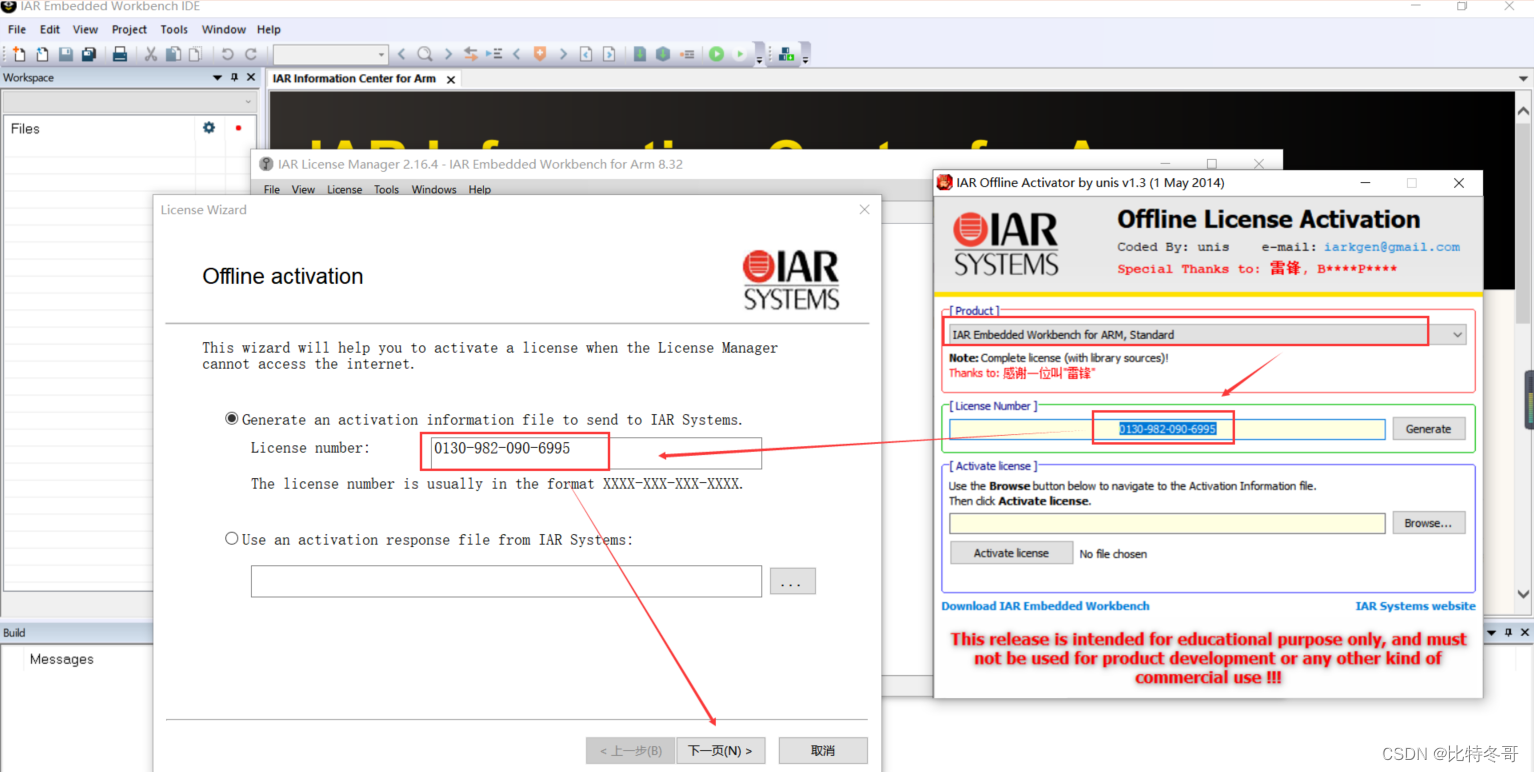Click the Browse... button in Offline Activator
The height and width of the screenshot is (772, 1534).
pos(1428,523)
